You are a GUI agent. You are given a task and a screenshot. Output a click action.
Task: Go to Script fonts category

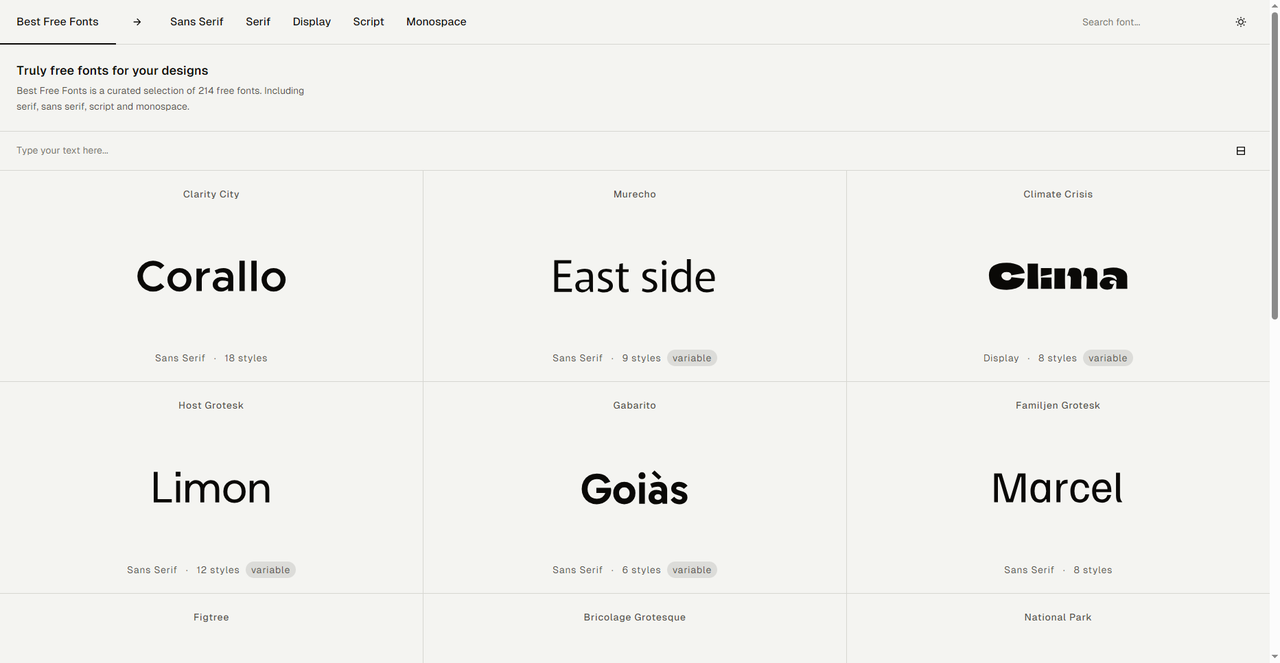tap(368, 22)
